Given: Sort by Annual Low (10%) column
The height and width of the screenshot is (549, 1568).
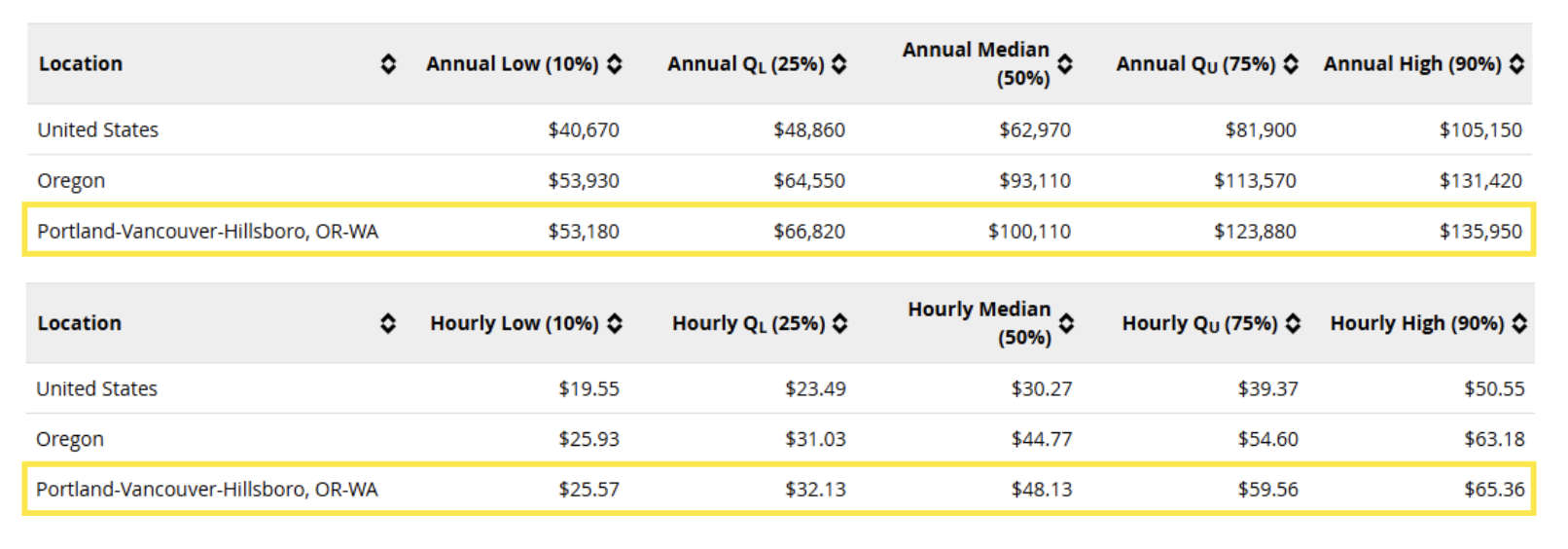Looking at the screenshot, I should 615,64.
